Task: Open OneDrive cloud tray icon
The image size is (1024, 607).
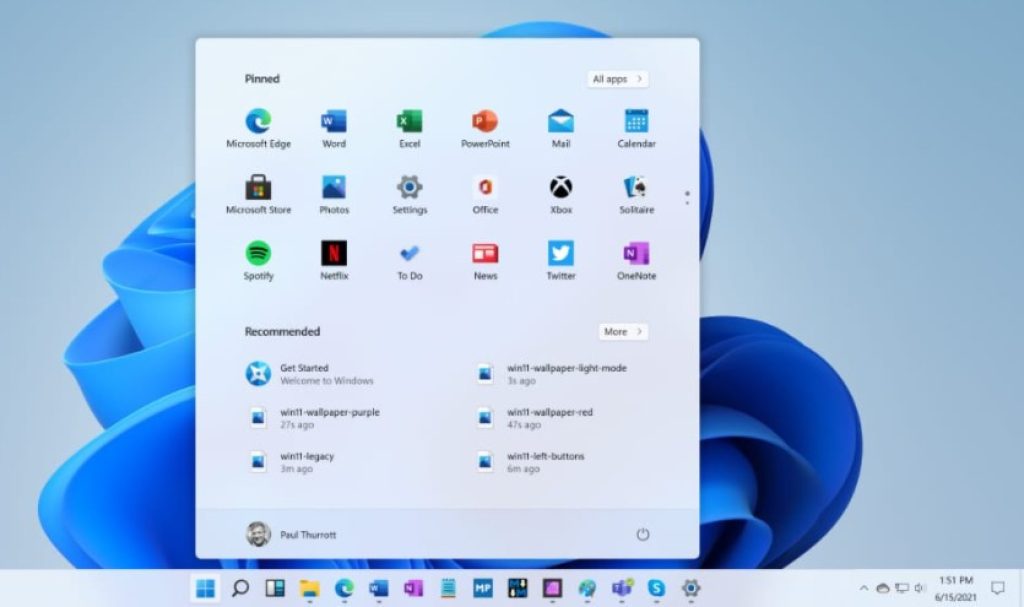Action: [883, 589]
